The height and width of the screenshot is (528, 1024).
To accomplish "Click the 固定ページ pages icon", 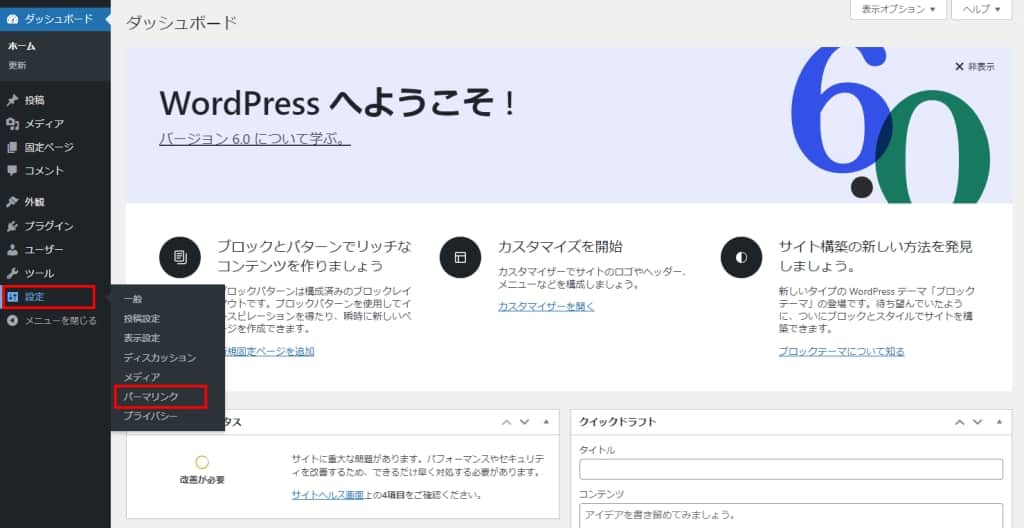I will [x=12, y=147].
